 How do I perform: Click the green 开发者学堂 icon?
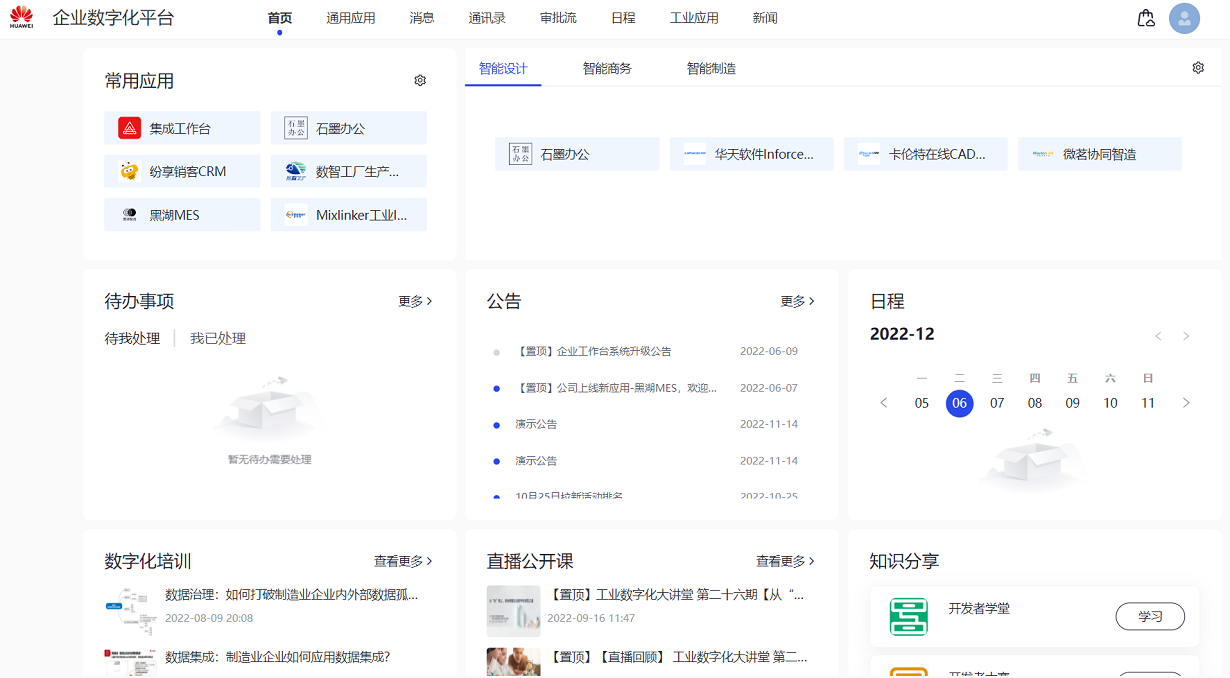click(x=909, y=616)
